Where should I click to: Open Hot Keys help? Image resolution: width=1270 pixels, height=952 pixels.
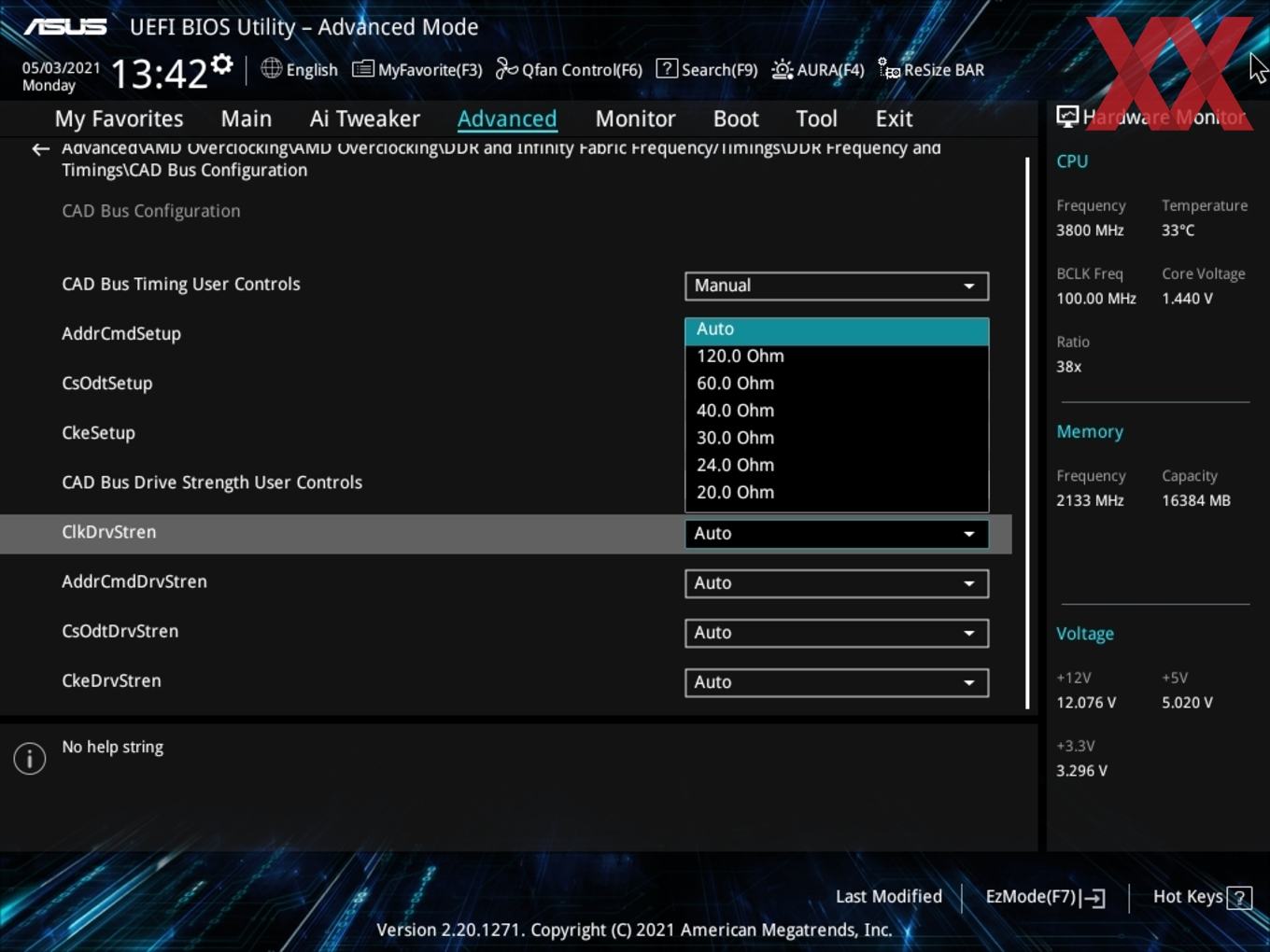pyautogui.click(x=1202, y=897)
